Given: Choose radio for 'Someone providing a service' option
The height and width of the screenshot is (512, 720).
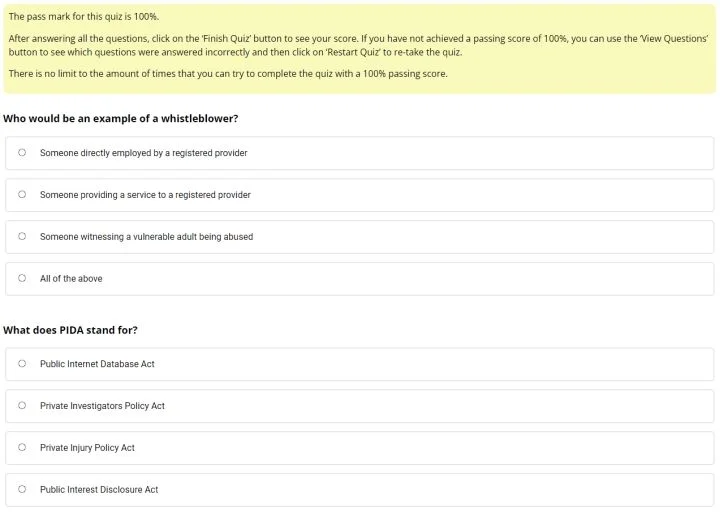Looking at the screenshot, I should (22, 195).
